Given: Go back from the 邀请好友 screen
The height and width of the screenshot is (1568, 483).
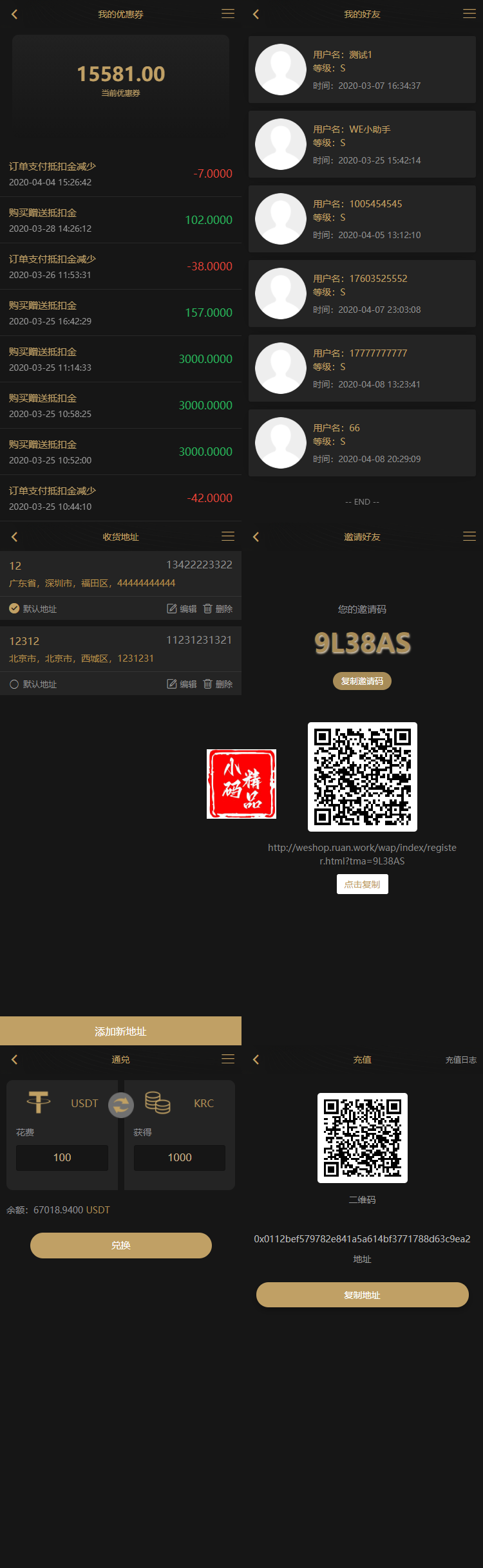Looking at the screenshot, I should [x=256, y=537].
